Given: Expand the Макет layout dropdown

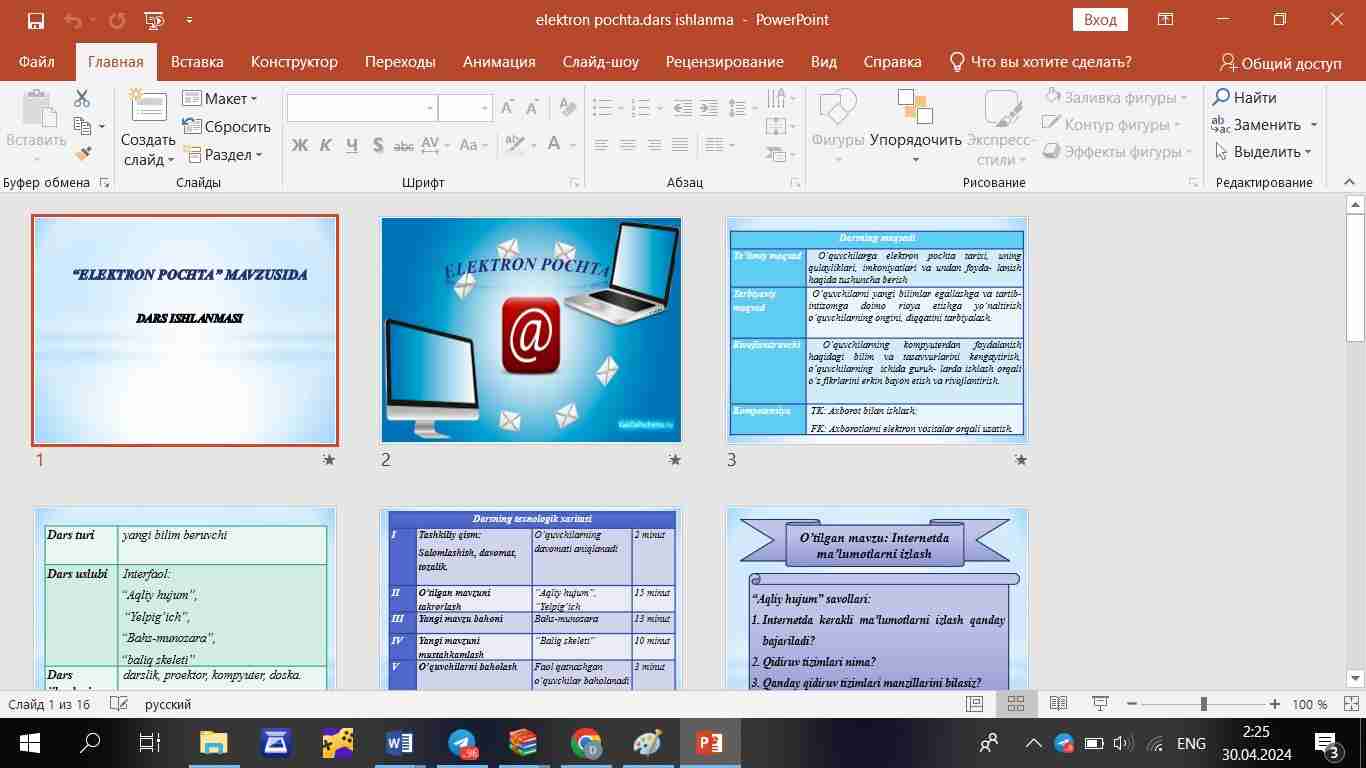Looking at the screenshot, I should click(221, 99).
